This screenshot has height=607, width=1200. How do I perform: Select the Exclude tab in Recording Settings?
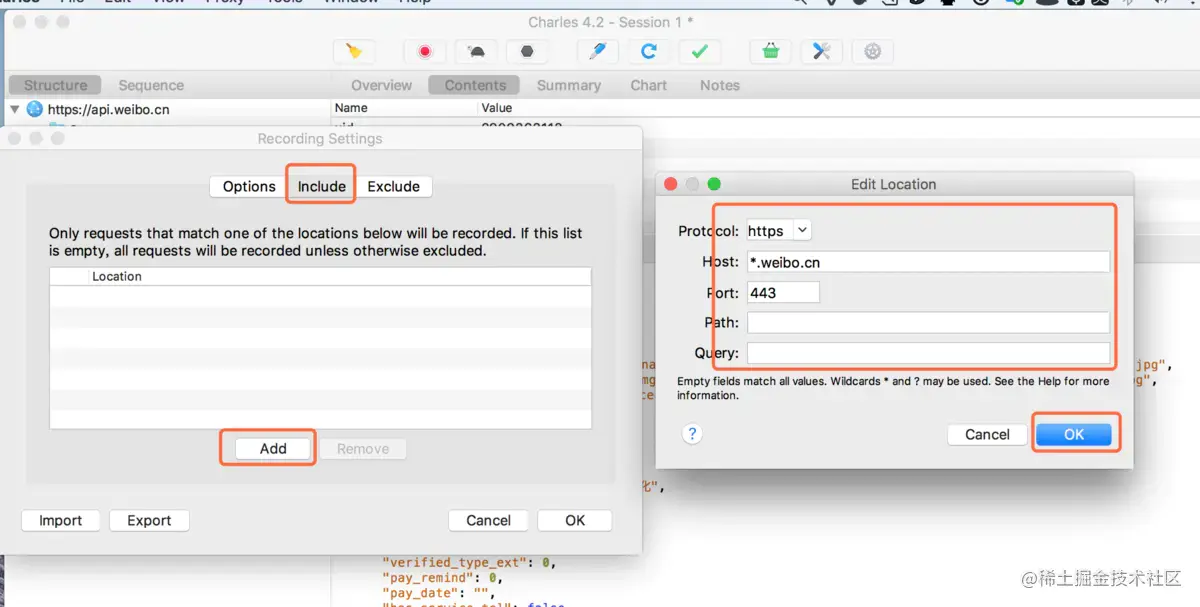[393, 186]
